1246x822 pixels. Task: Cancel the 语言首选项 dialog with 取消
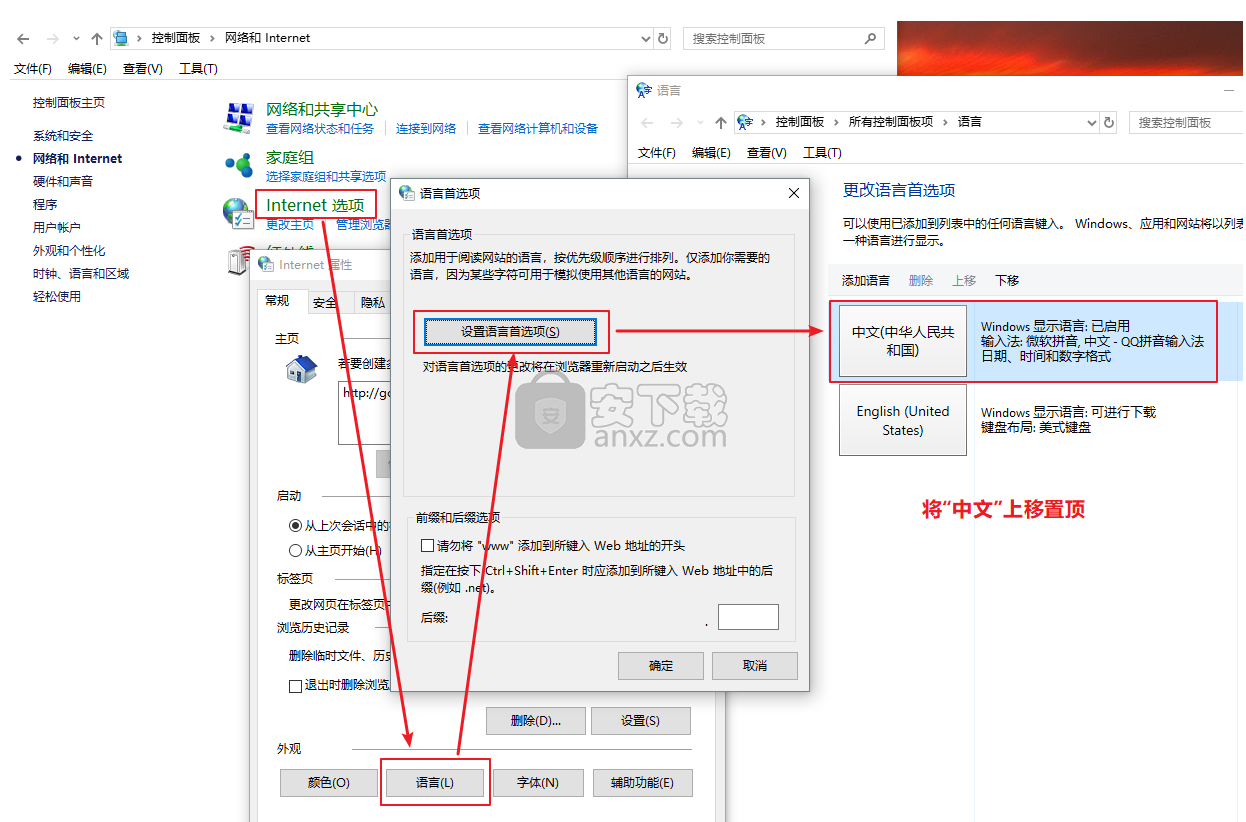click(755, 666)
